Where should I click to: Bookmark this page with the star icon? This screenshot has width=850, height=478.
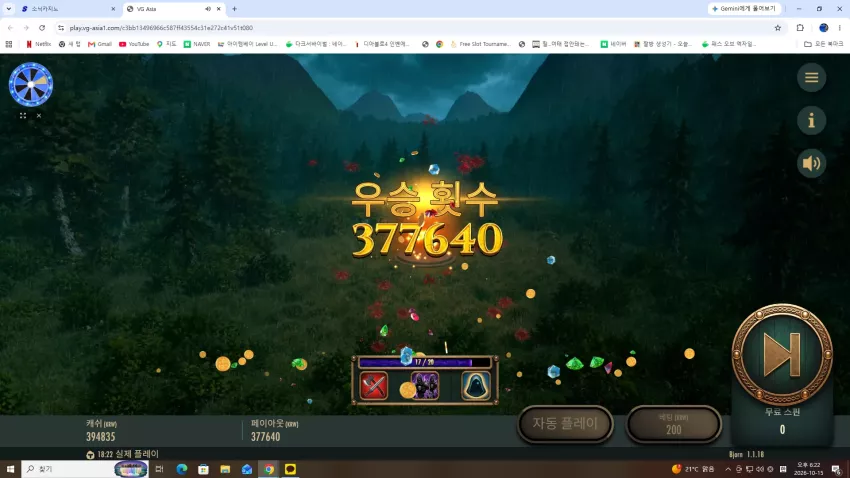click(777, 28)
